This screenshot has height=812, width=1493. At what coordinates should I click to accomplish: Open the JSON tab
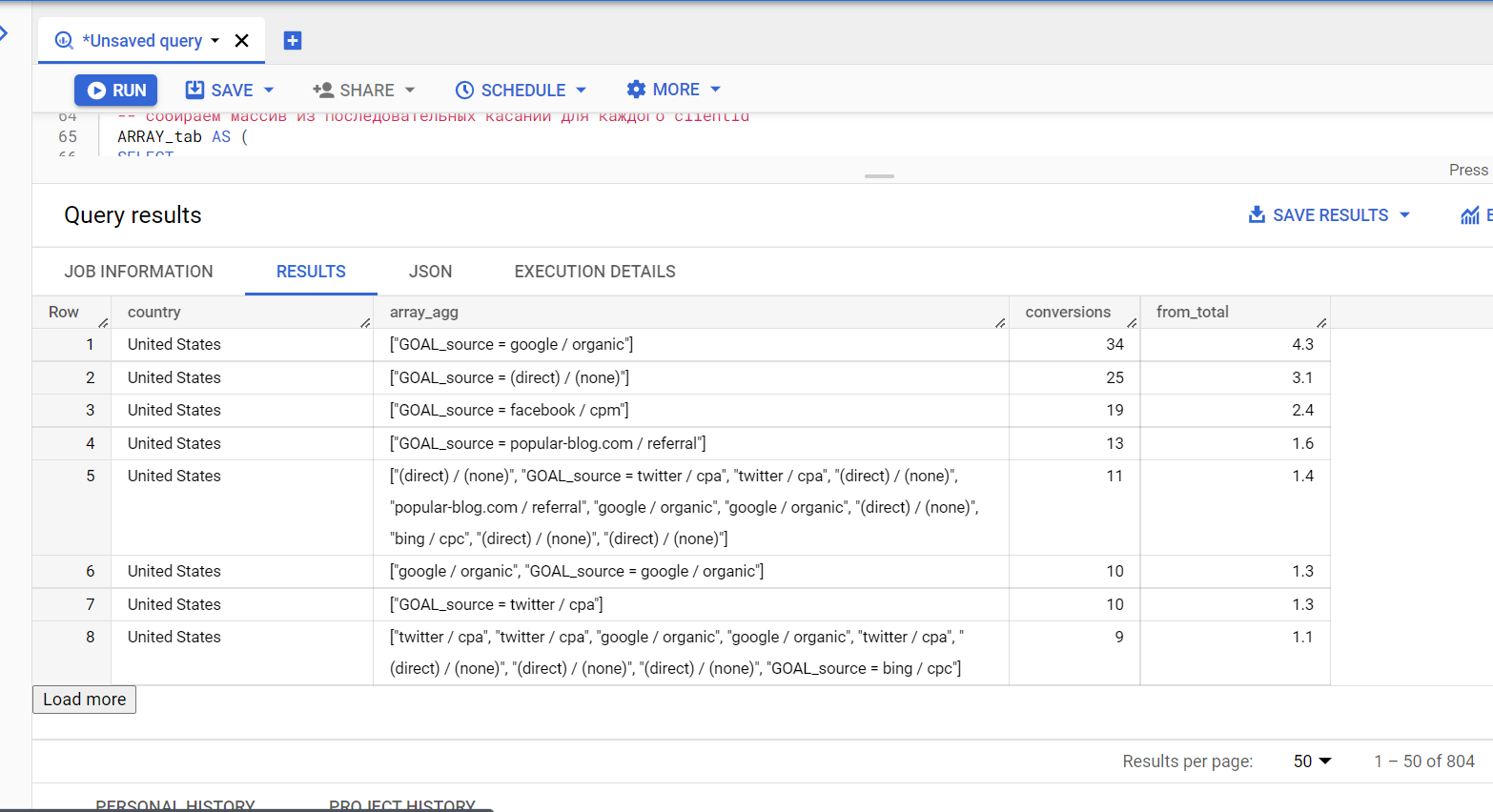click(430, 272)
